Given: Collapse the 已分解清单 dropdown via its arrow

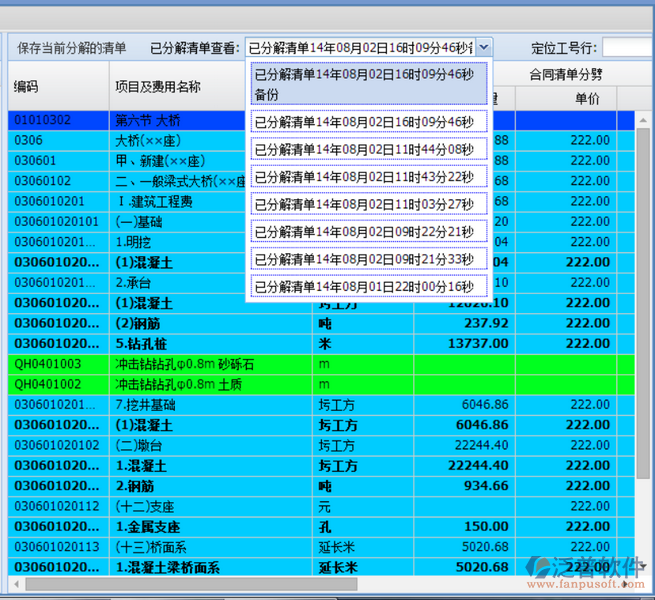Looking at the screenshot, I should [484, 47].
